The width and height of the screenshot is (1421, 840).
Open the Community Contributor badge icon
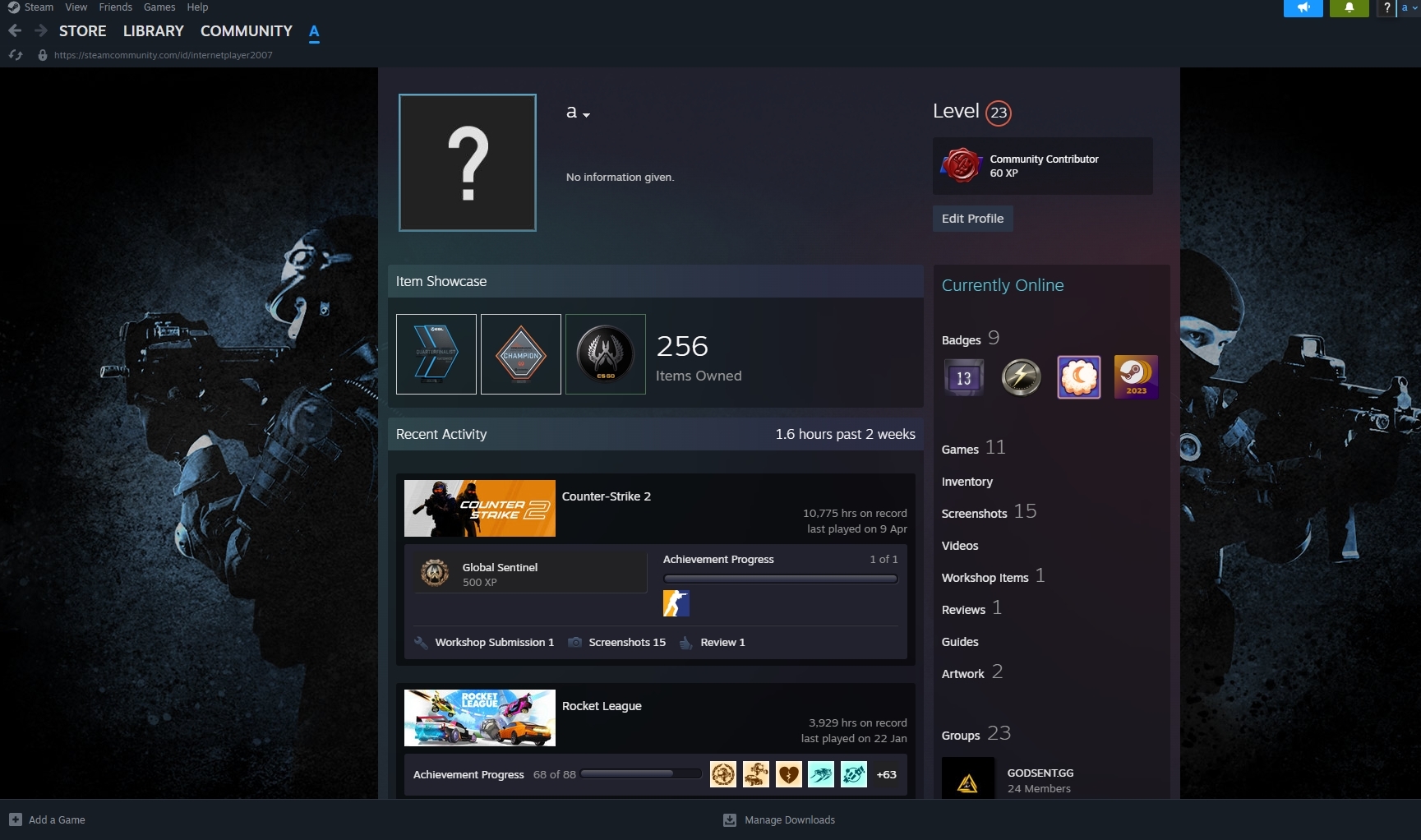coord(961,165)
